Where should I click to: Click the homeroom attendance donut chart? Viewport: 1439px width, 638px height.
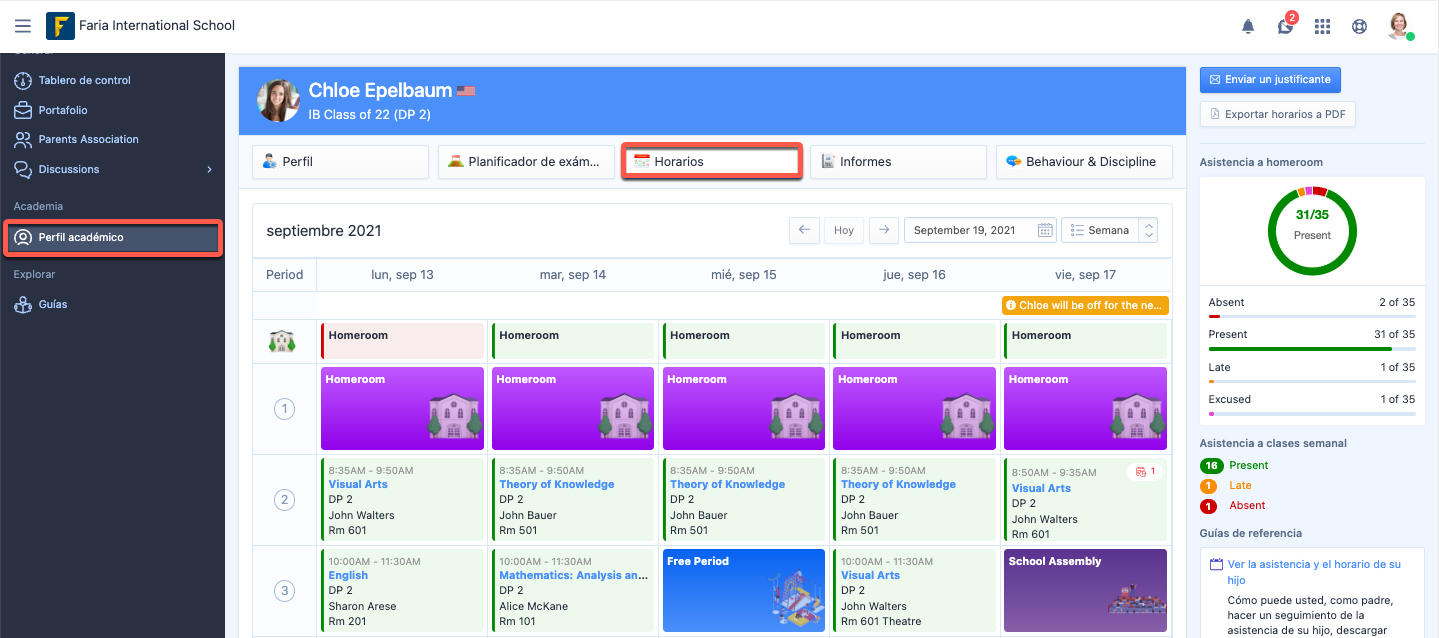pos(1311,230)
